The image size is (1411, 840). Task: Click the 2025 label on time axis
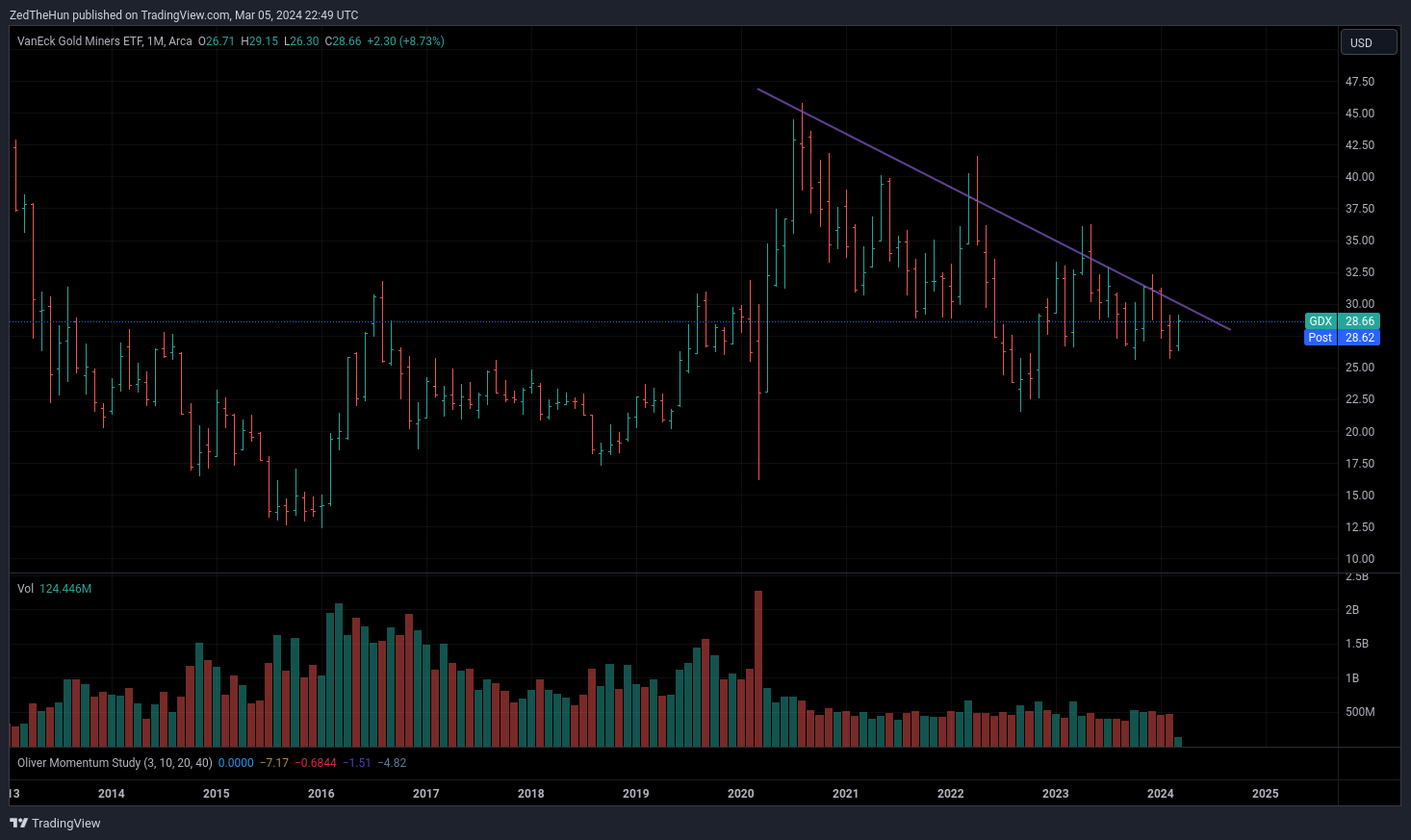click(1265, 794)
